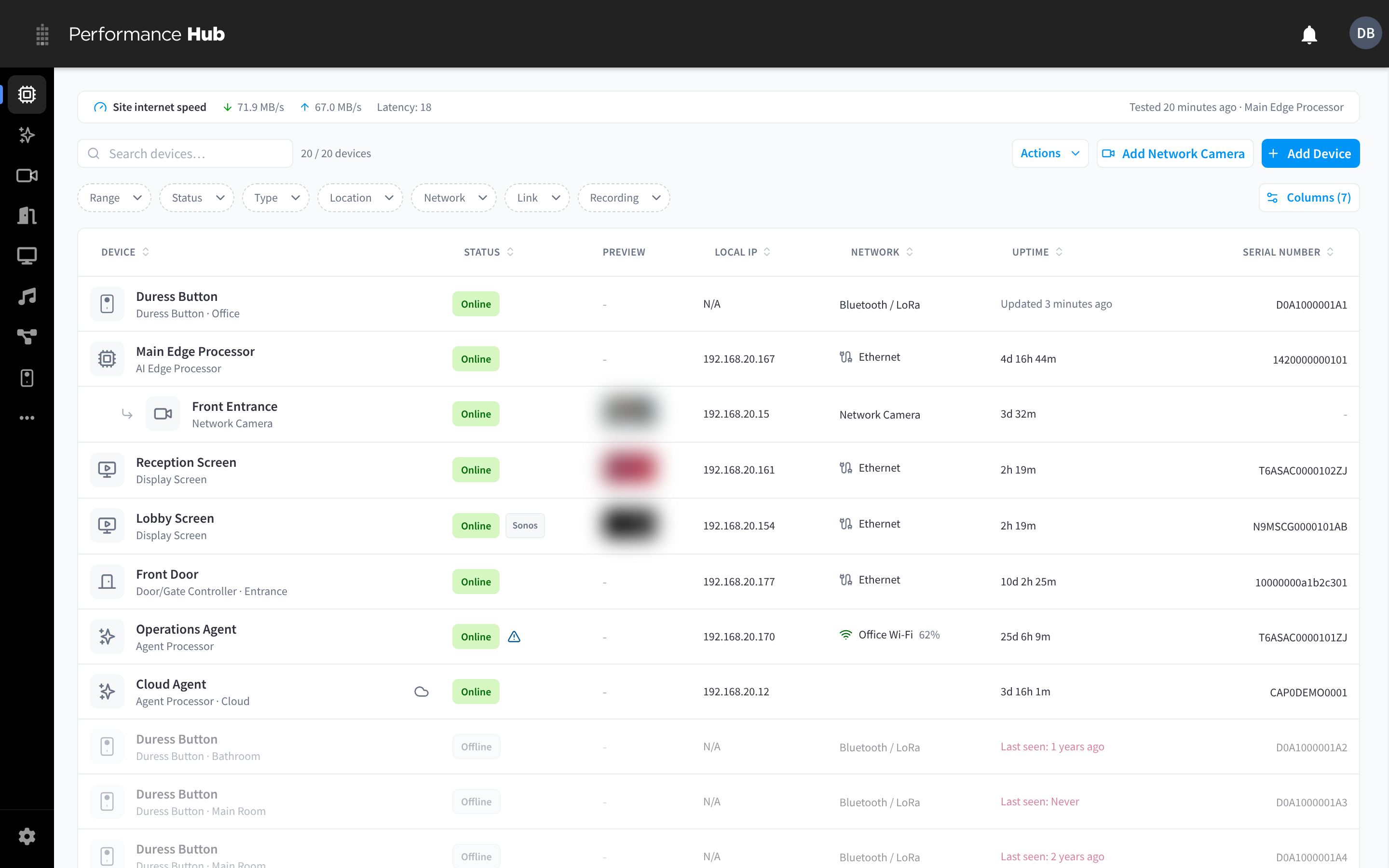Viewport: 1389px width, 868px height.
Task: Expand the Location filter dropdown
Action: 360,198
